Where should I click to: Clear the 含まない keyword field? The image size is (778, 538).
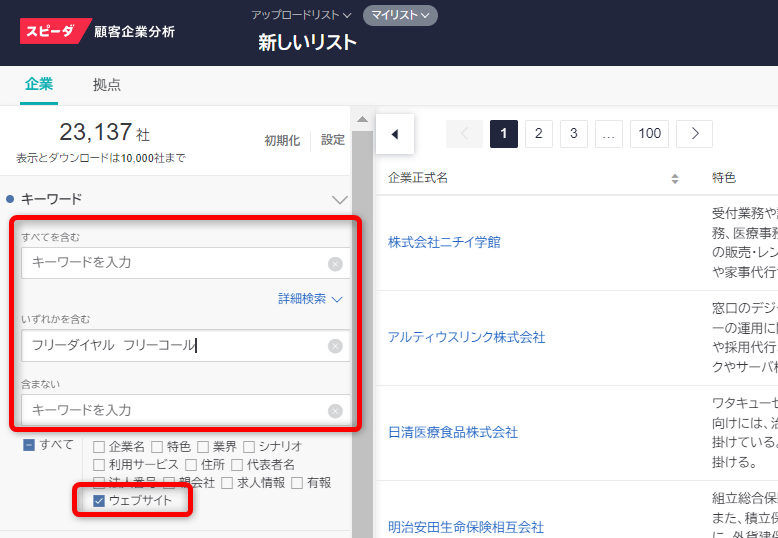(x=335, y=411)
